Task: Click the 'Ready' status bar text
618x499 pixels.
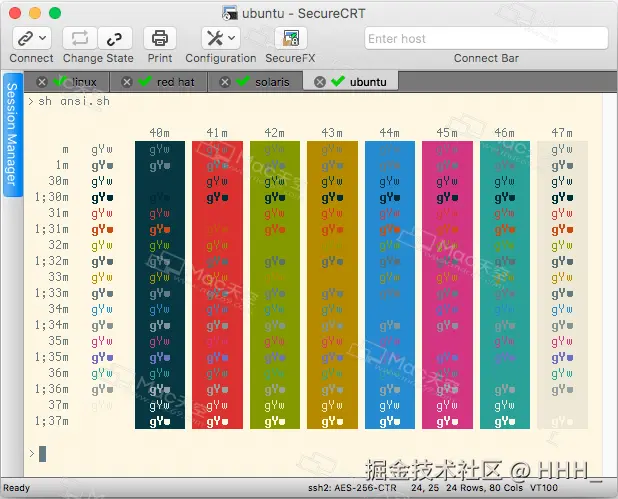Action: pos(17,488)
